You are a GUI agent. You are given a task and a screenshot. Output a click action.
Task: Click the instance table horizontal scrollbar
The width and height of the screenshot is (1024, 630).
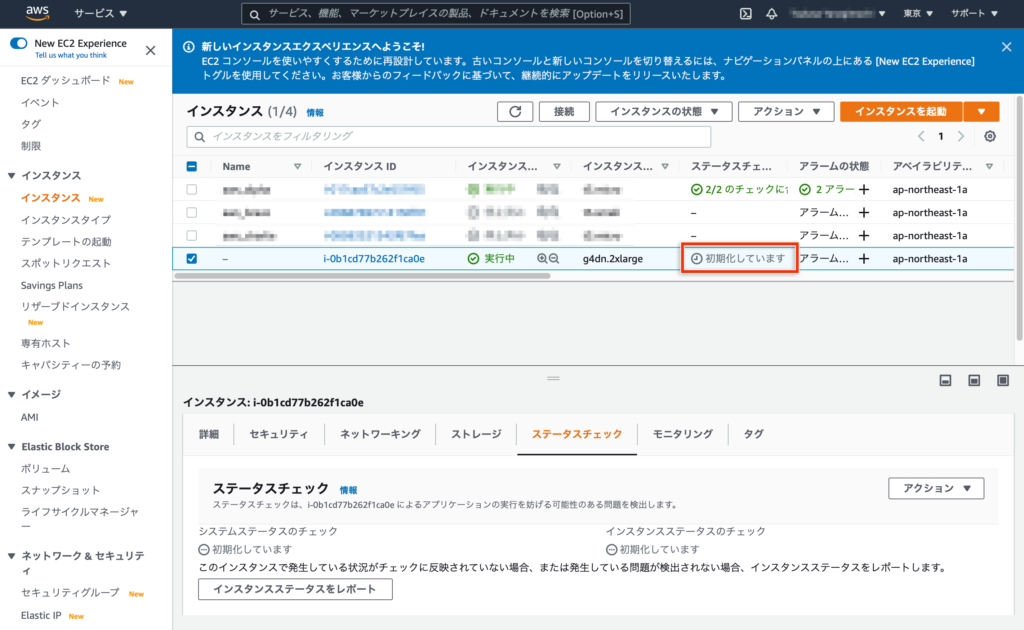coord(362,276)
